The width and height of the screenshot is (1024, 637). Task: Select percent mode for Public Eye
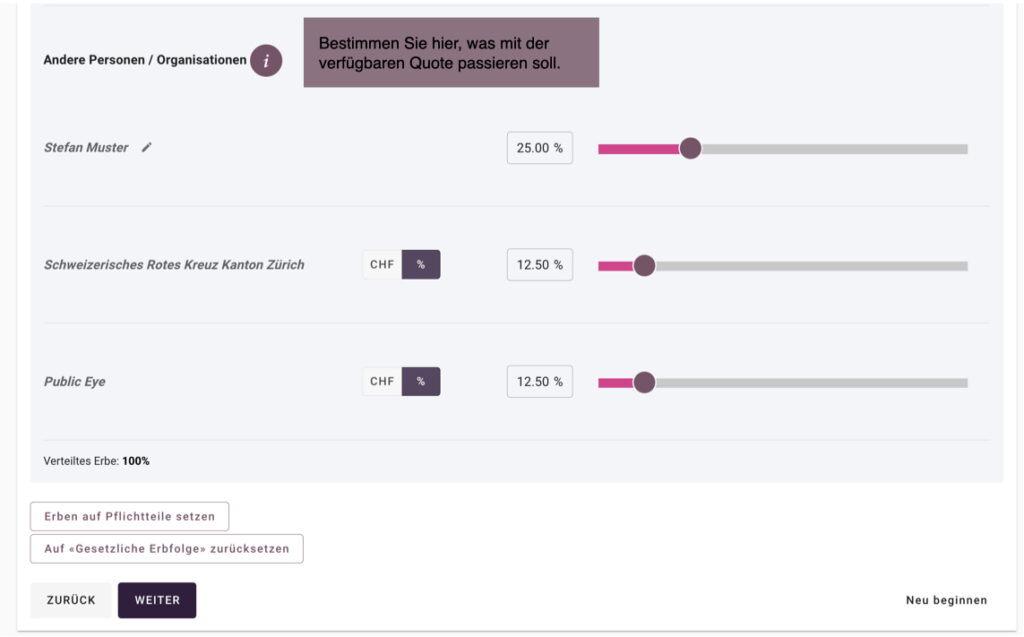click(421, 382)
